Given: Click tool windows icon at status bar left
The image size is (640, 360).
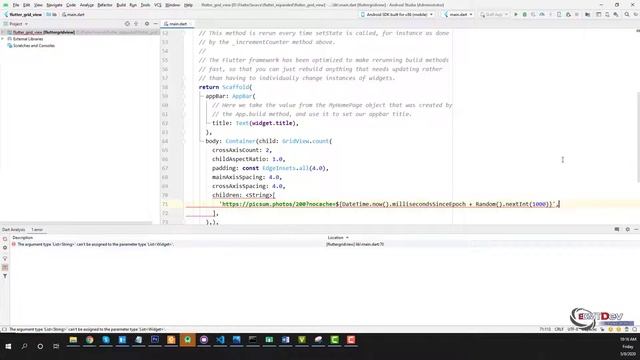Looking at the screenshot, I should (x=4, y=329).
